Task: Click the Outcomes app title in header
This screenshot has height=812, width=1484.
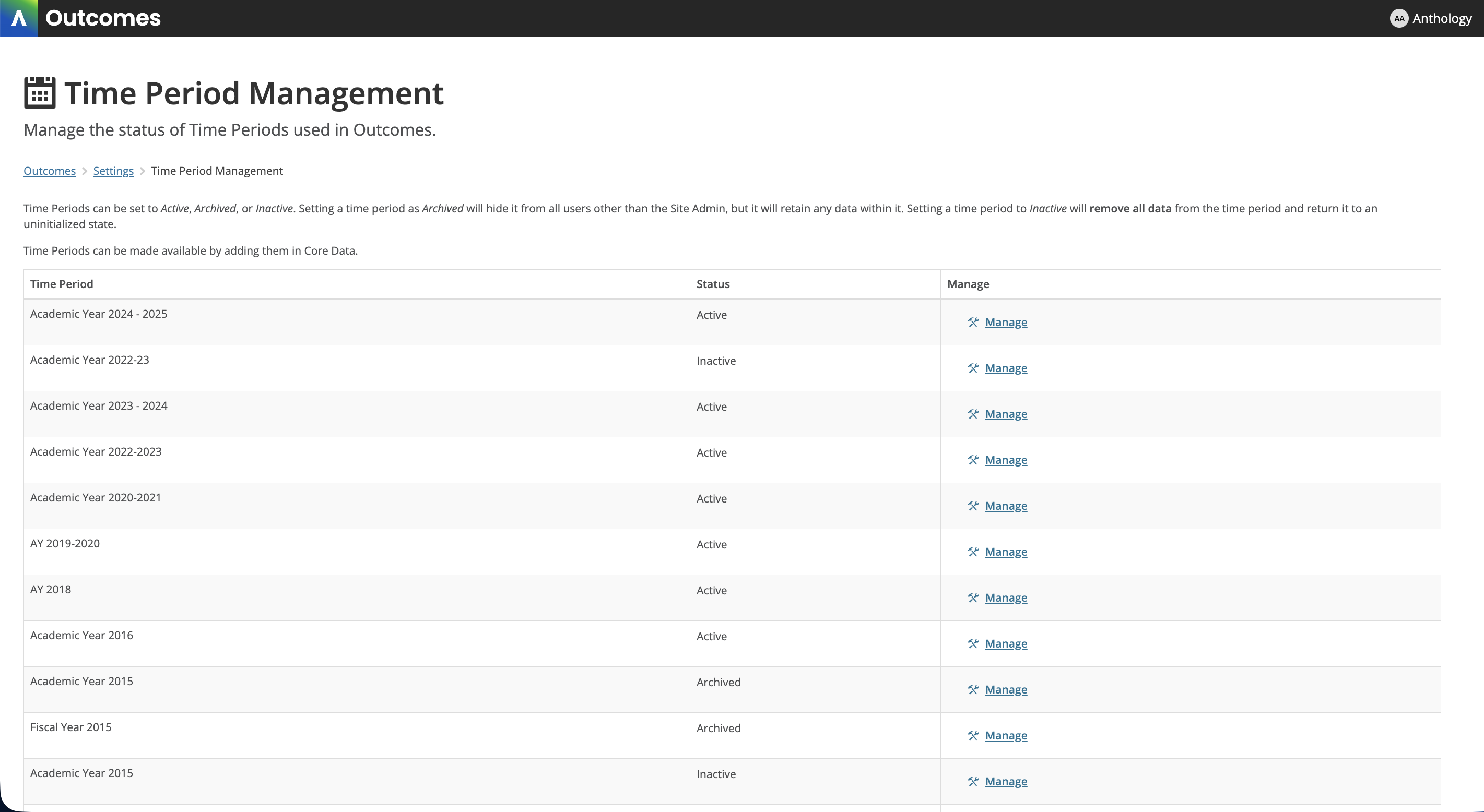Action: click(103, 18)
